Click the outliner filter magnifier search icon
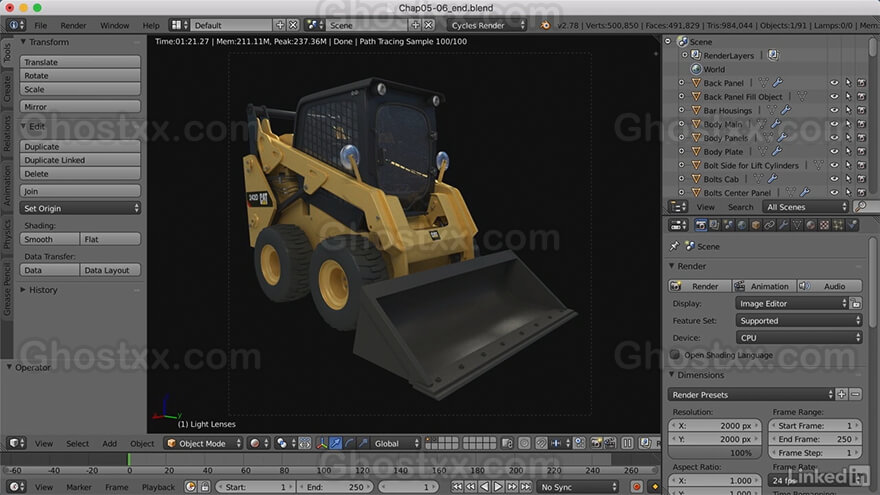This screenshot has height=495, width=880. point(860,207)
